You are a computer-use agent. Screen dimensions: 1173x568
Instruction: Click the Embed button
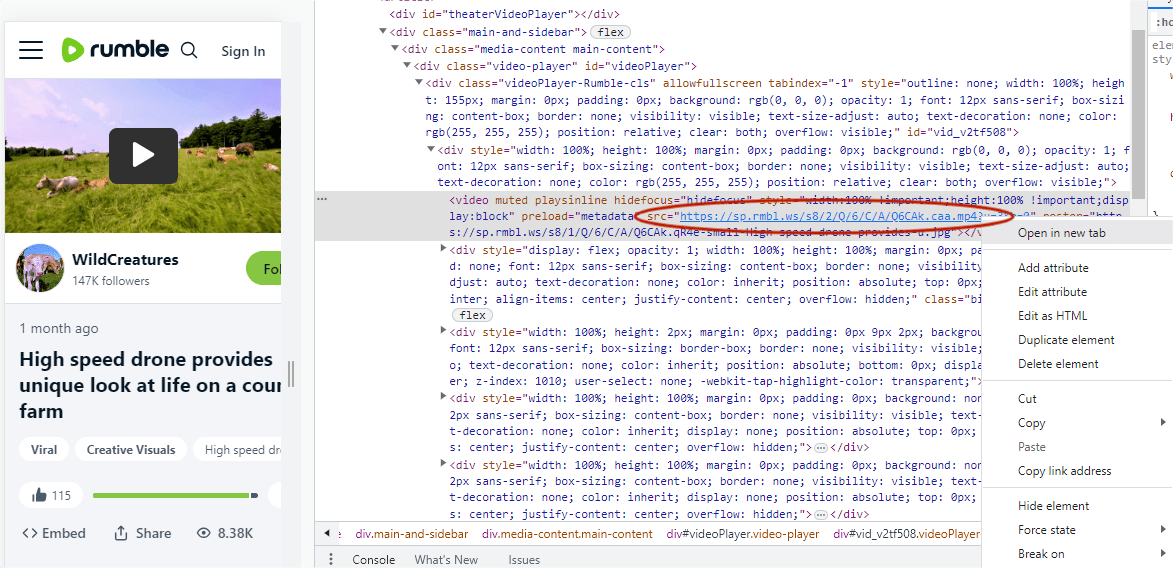54,533
